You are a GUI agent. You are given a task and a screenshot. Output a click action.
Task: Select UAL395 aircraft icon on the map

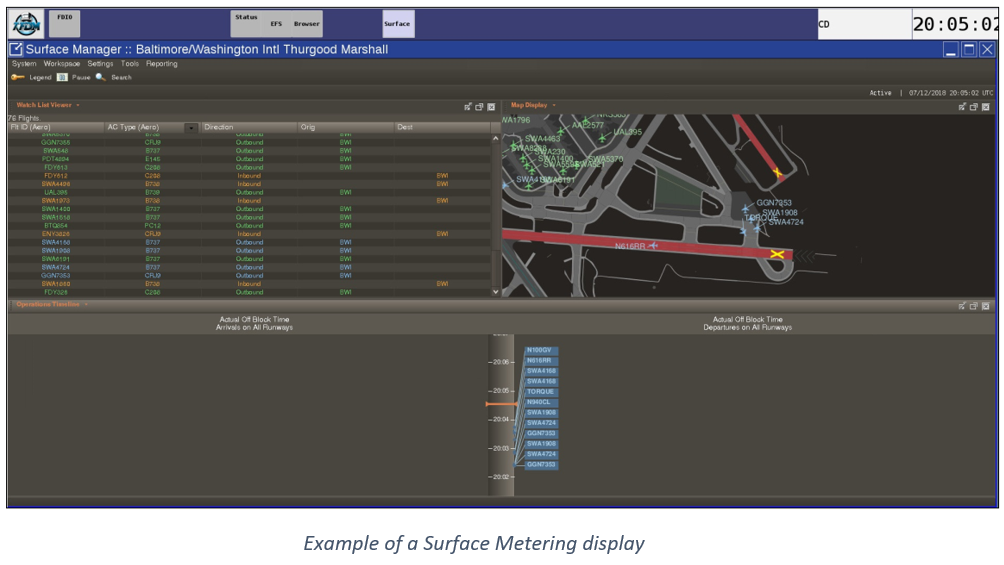coord(602,138)
